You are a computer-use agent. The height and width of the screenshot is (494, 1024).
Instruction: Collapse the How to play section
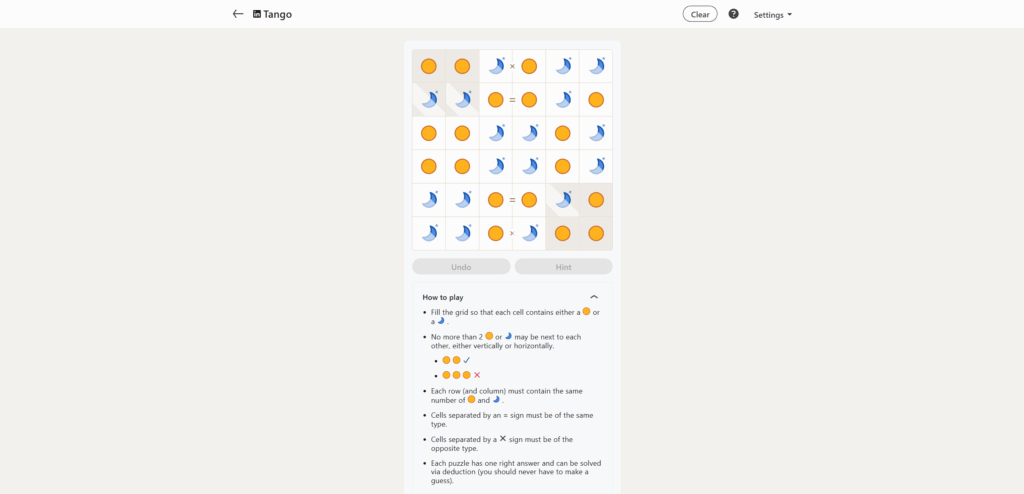(594, 297)
